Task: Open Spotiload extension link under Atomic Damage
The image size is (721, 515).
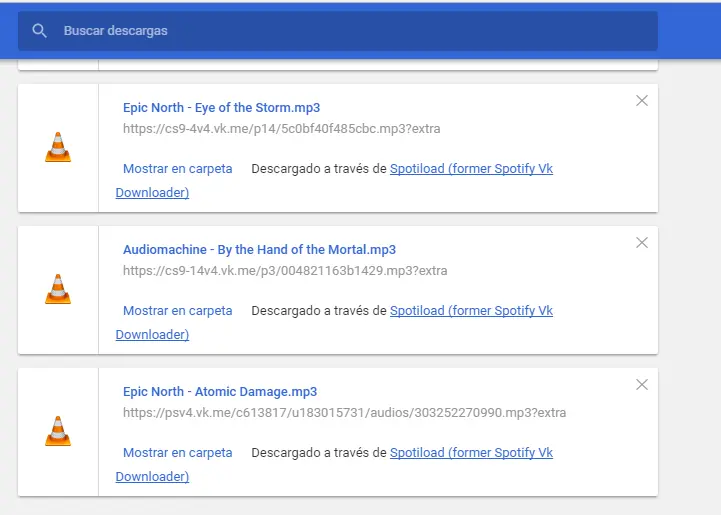Action: pyautogui.click(x=471, y=453)
